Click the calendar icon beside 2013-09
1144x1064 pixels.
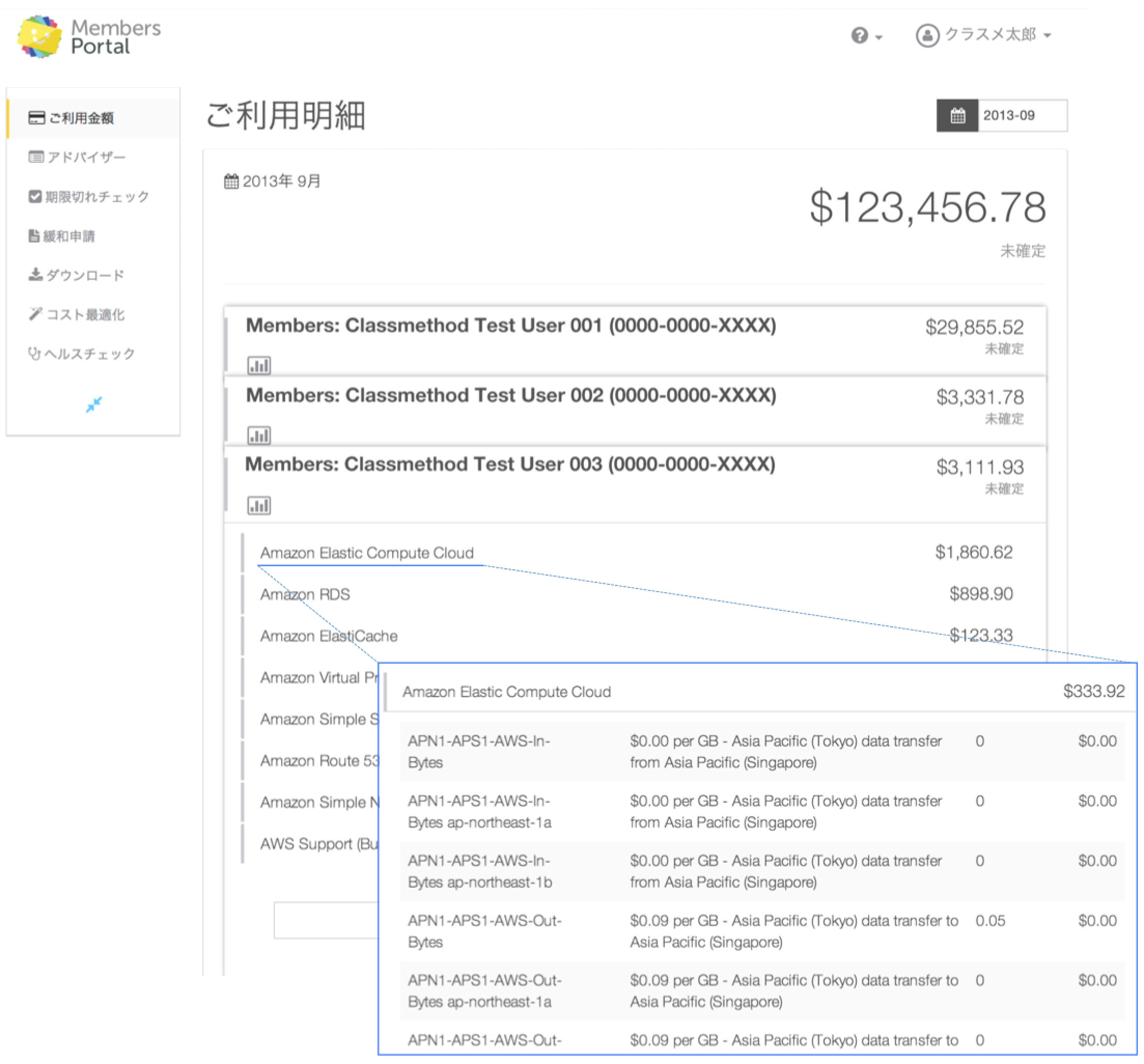[957, 116]
